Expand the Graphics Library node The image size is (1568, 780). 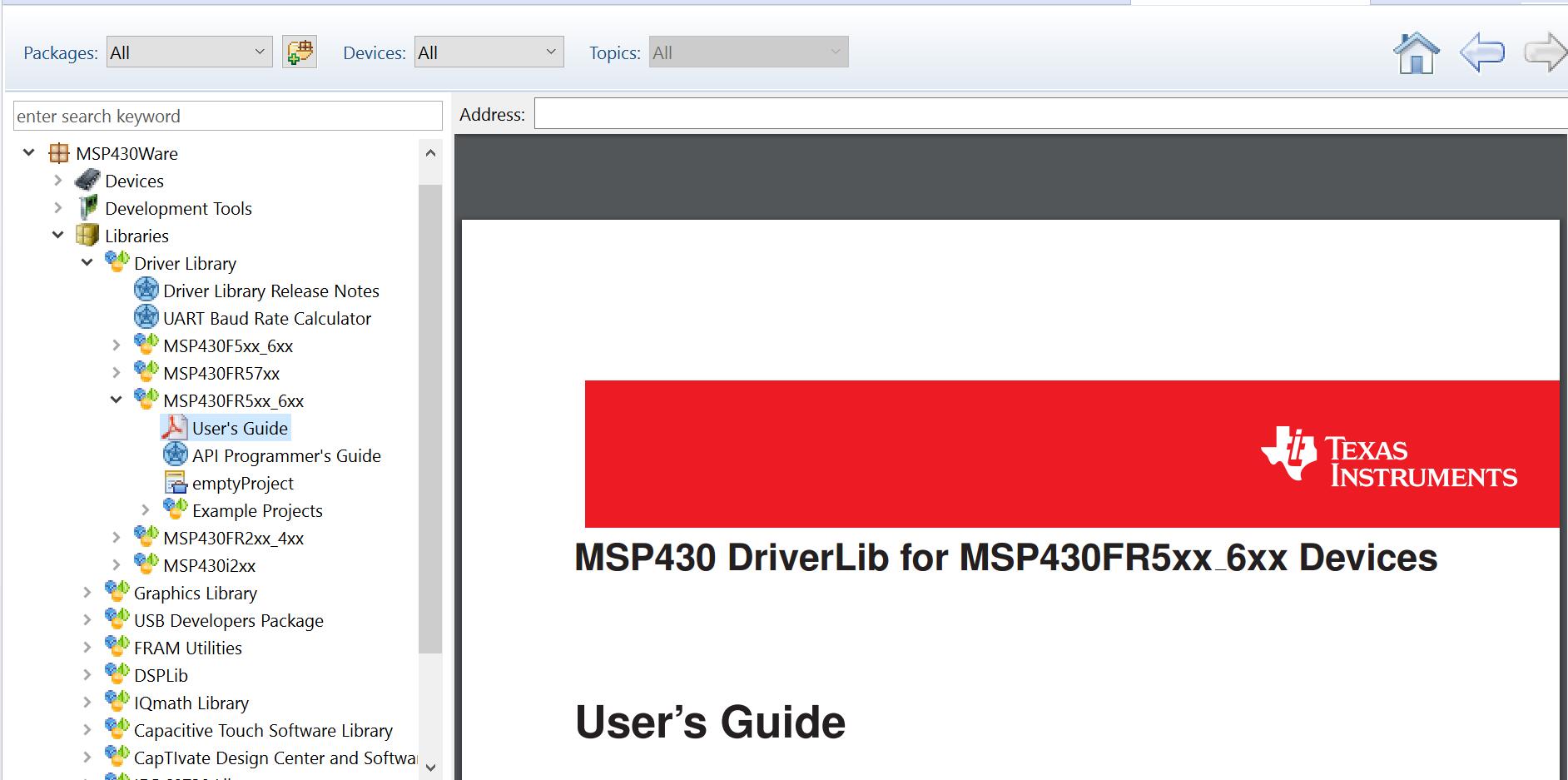[87, 593]
